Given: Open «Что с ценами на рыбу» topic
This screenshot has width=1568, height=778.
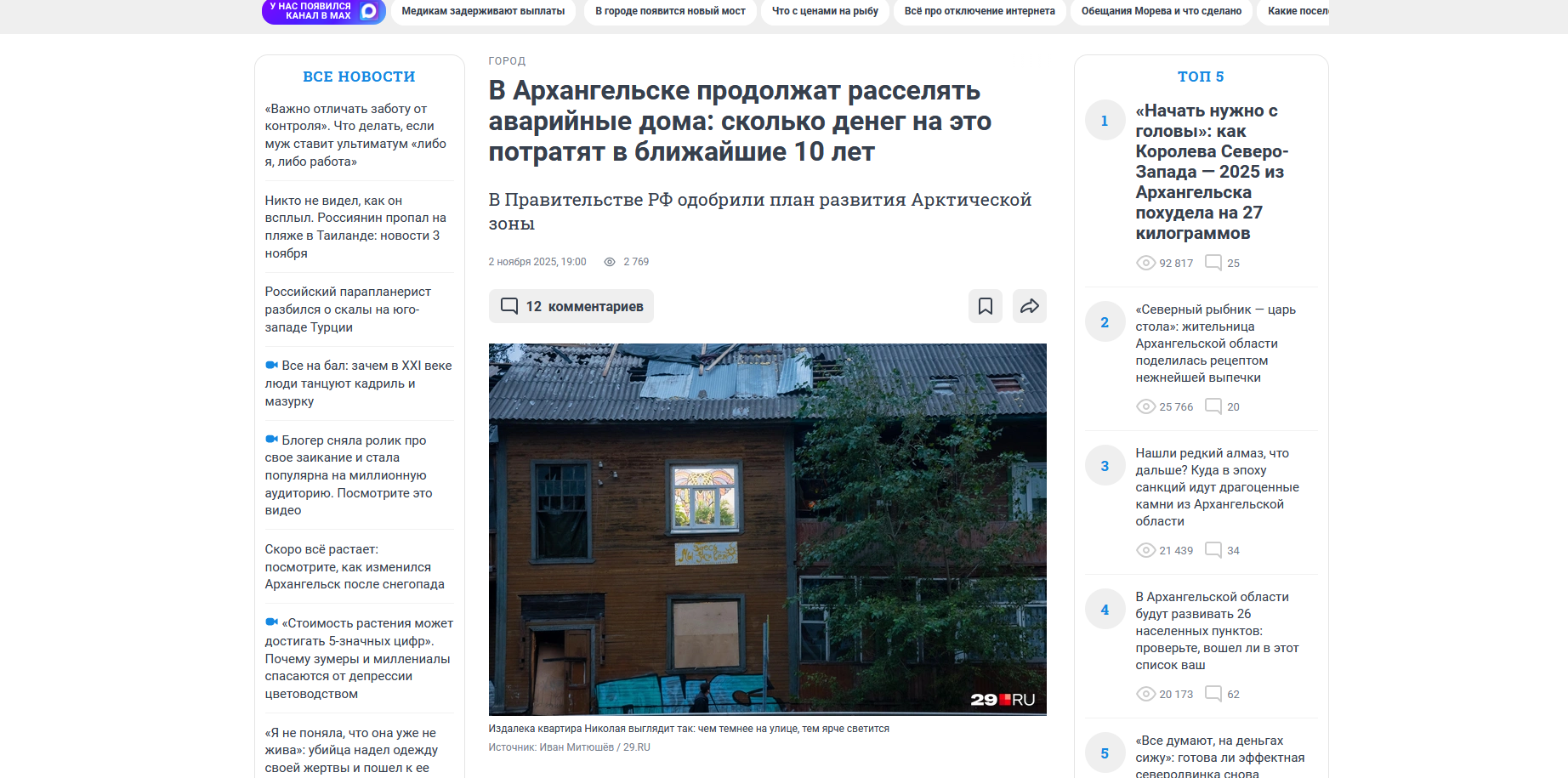Looking at the screenshot, I should click(x=825, y=11).
